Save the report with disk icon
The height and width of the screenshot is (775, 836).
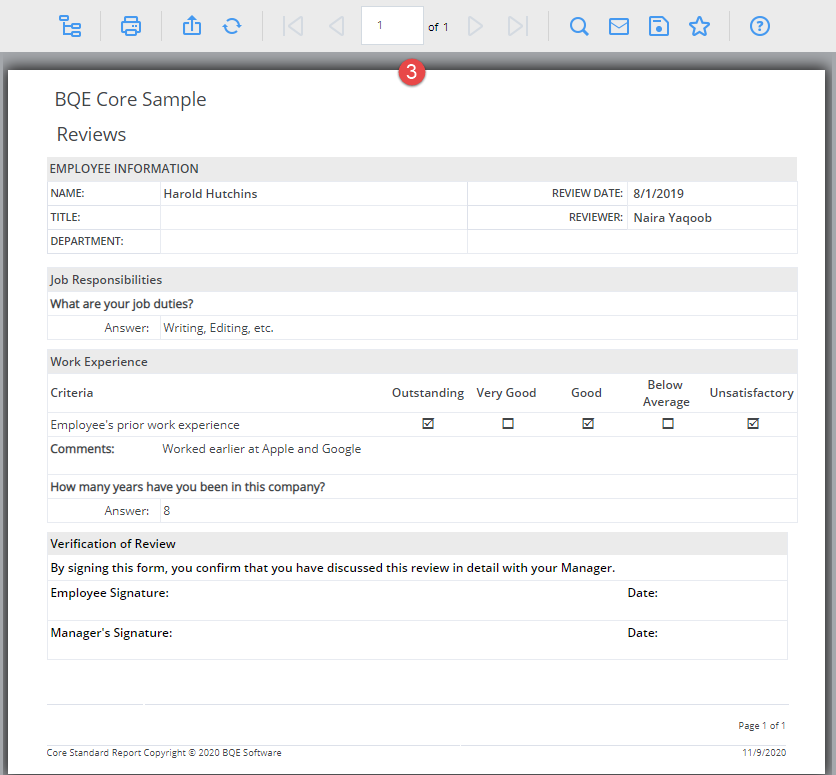tap(659, 26)
